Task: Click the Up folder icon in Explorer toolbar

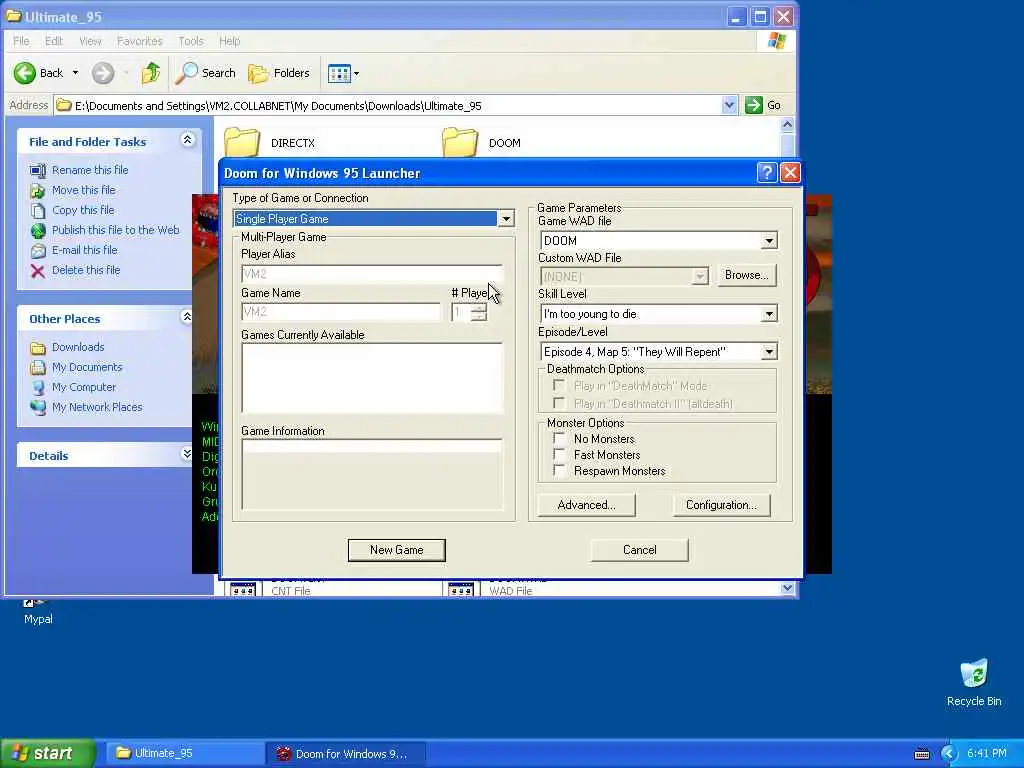Action: pyautogui.click(x=151, y=73)
